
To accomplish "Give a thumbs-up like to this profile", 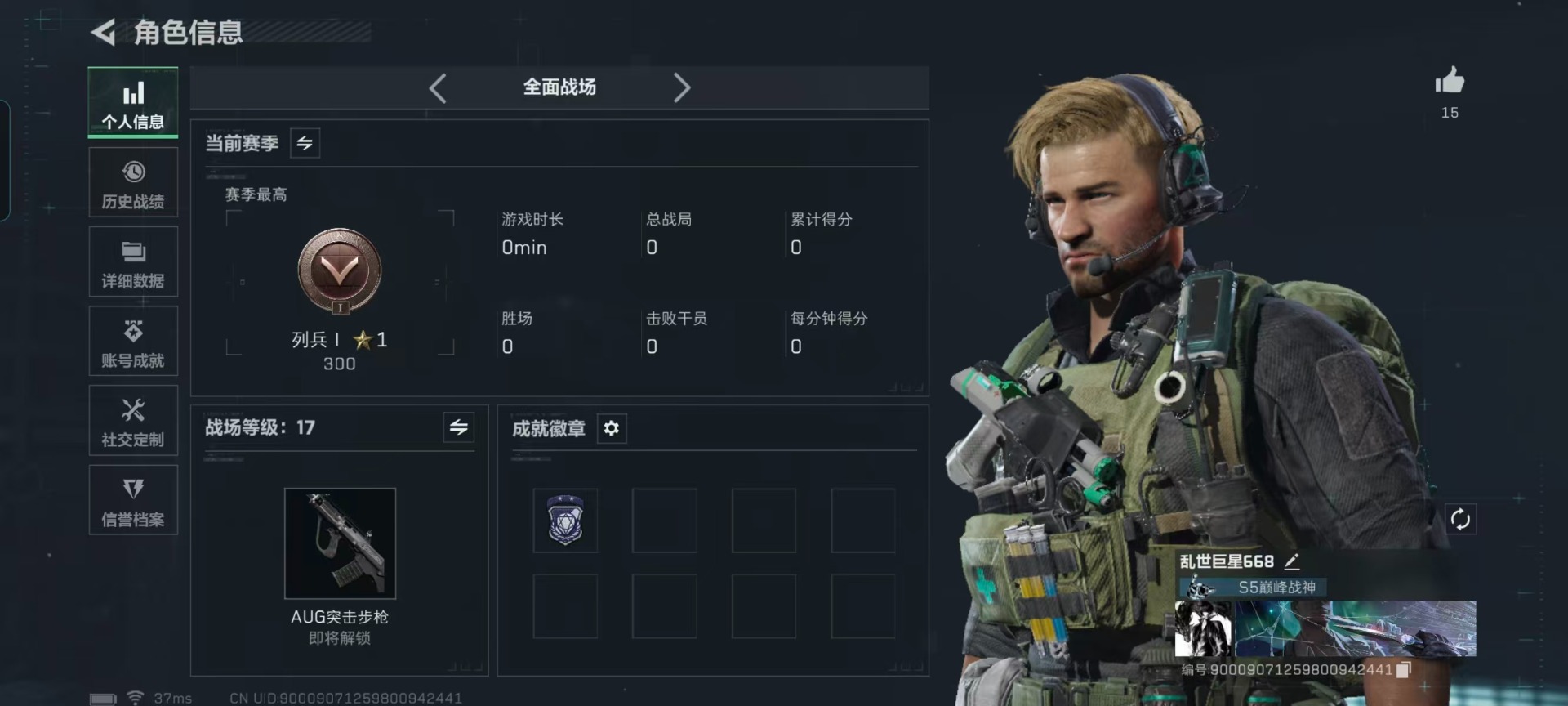I will click(x=1450, y=81).
